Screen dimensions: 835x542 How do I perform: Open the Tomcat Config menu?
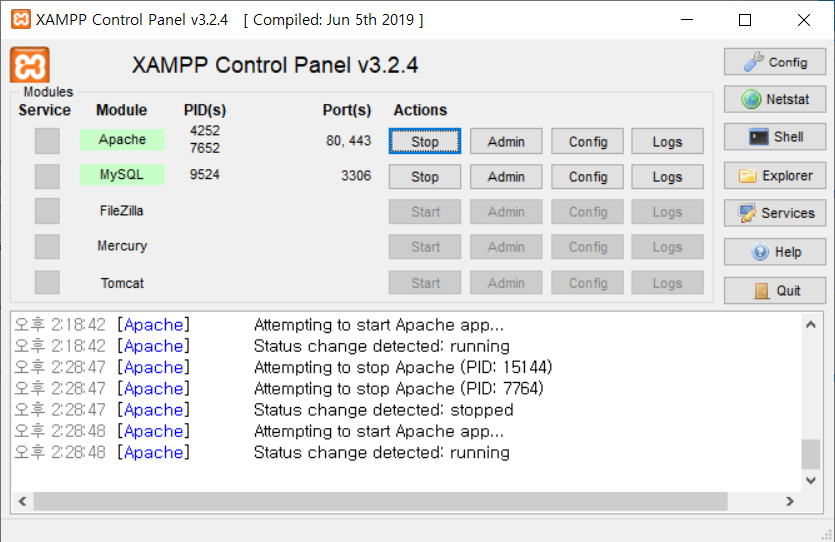(x=587, y=283)
